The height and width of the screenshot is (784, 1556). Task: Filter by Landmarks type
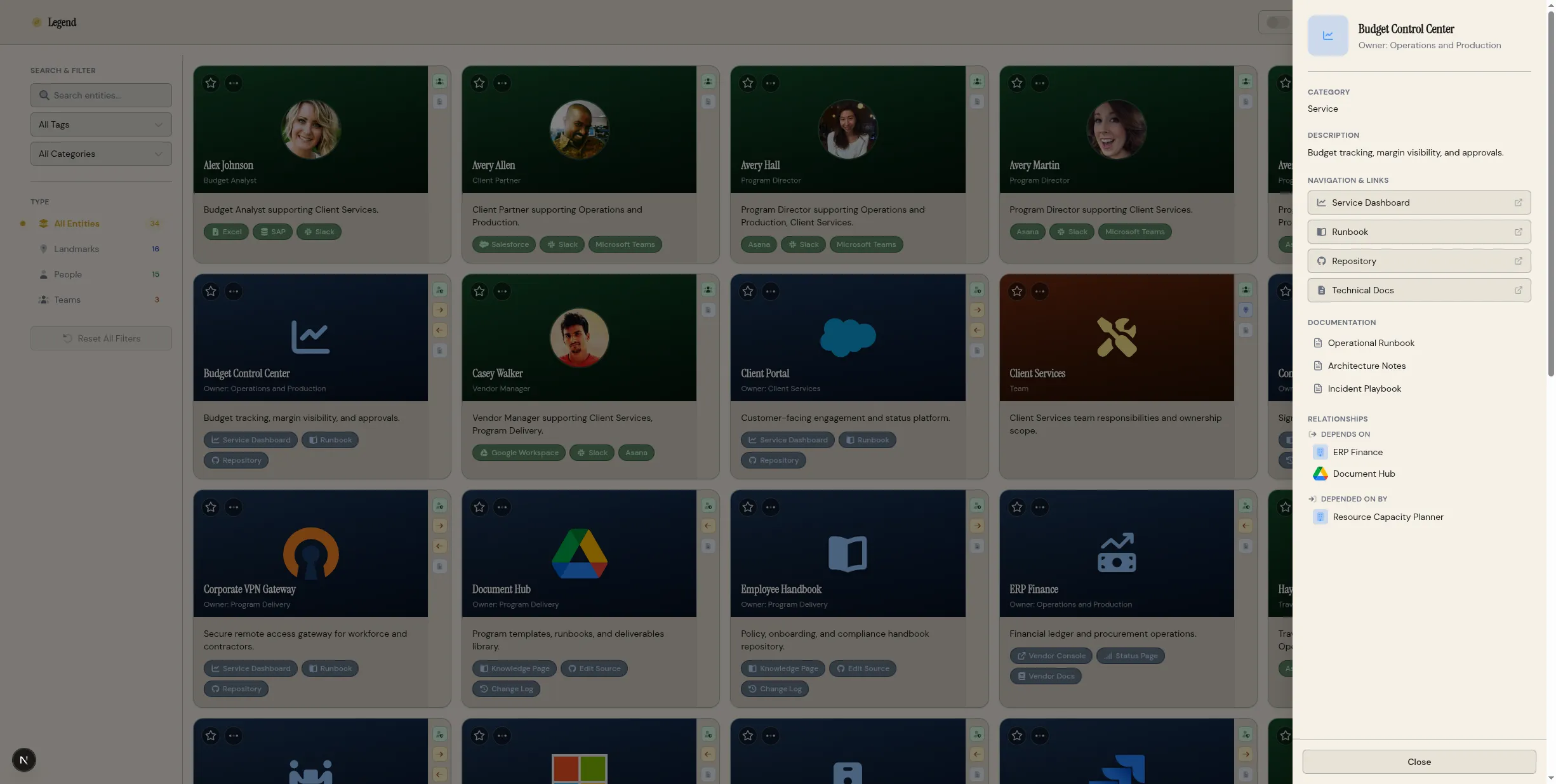pyautogui.click(x=101, y=249)
